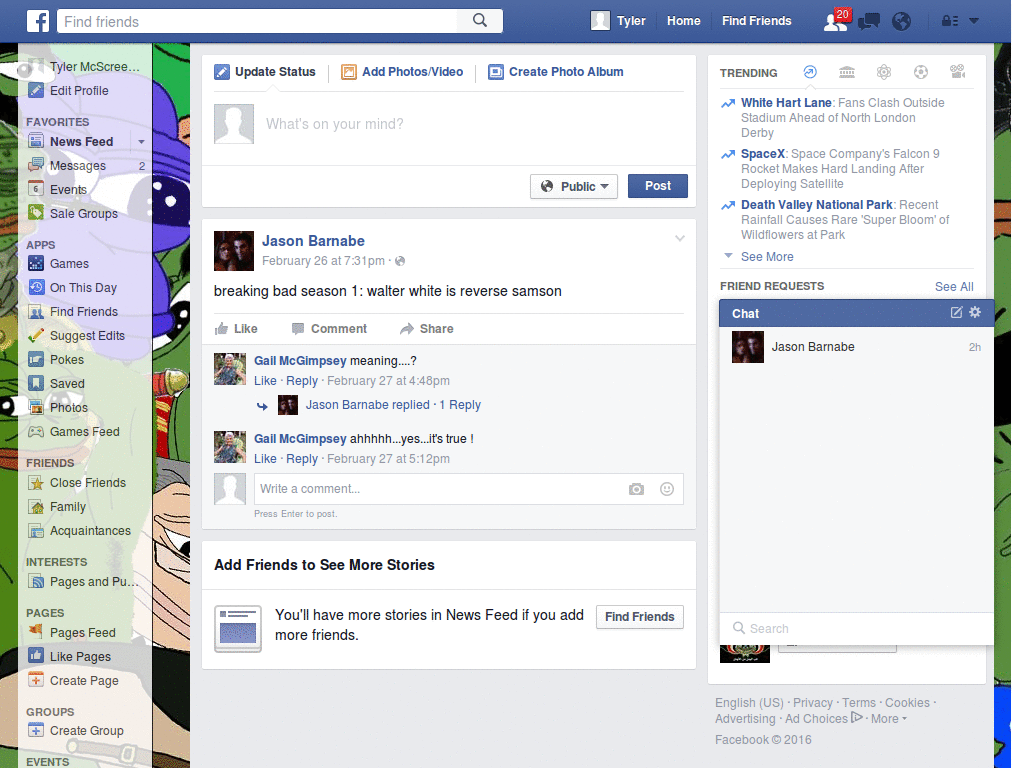
Task: Click the Write a comment field
Action: [438, 489]
